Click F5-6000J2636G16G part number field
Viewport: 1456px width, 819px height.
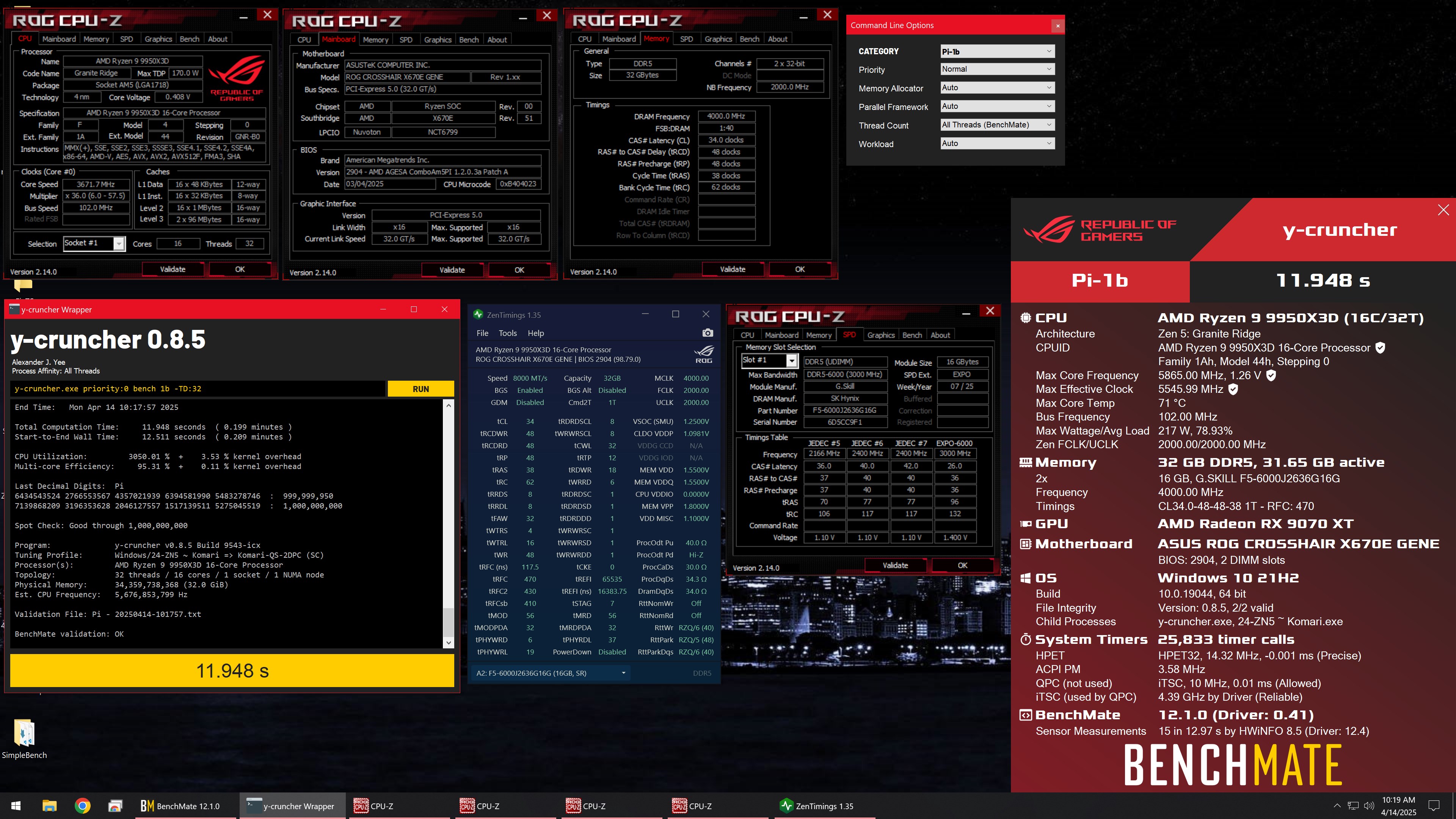point(845,410)
